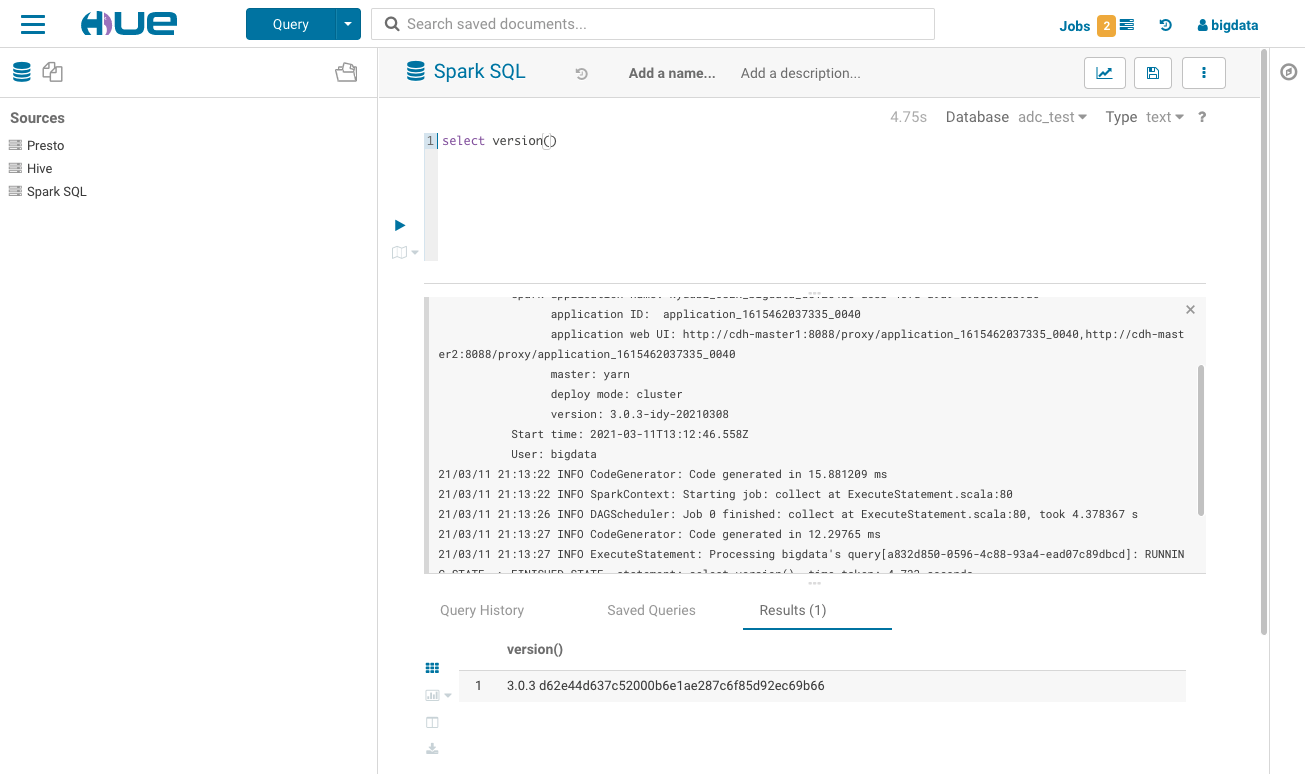Click Add a name... field

coord(672,73)
